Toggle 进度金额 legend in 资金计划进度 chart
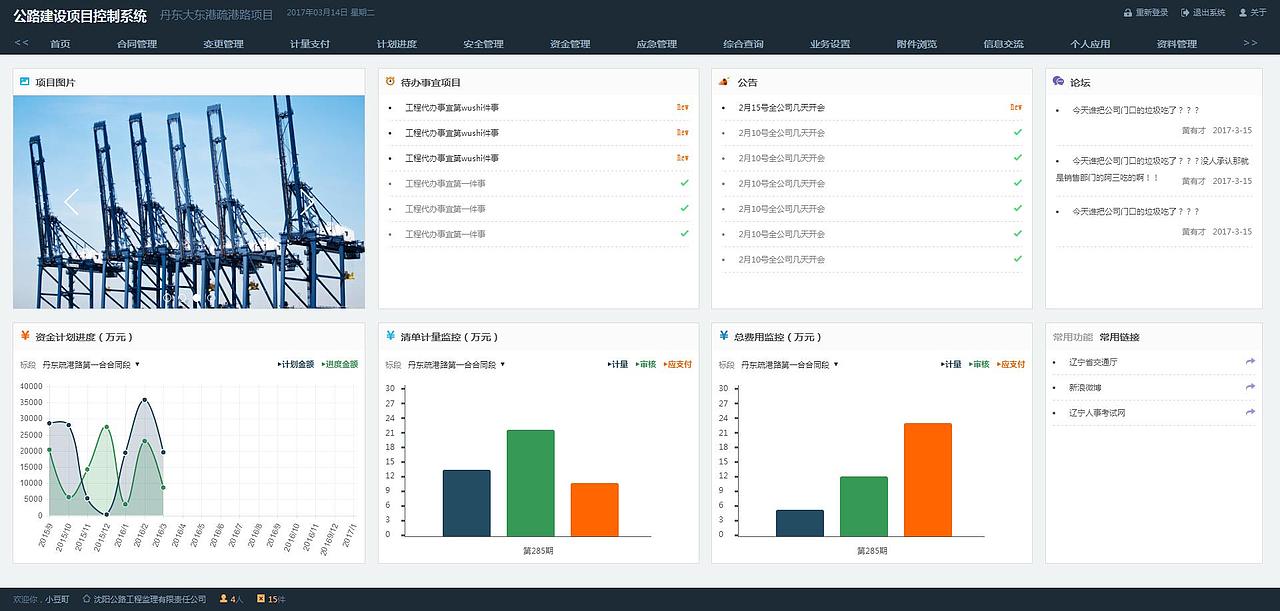1280x611 pixels. click(x=340, y=365)
